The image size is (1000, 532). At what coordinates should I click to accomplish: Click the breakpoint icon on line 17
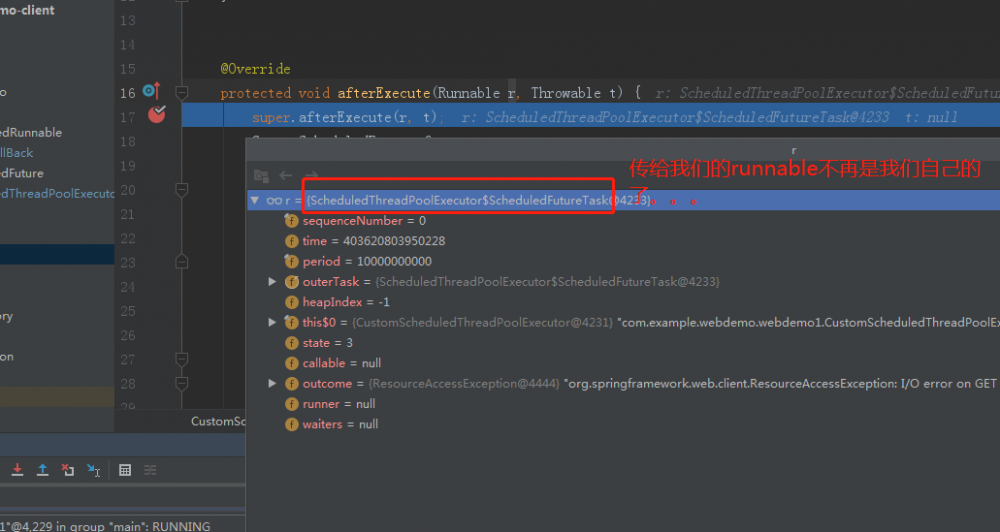[157, 114]
